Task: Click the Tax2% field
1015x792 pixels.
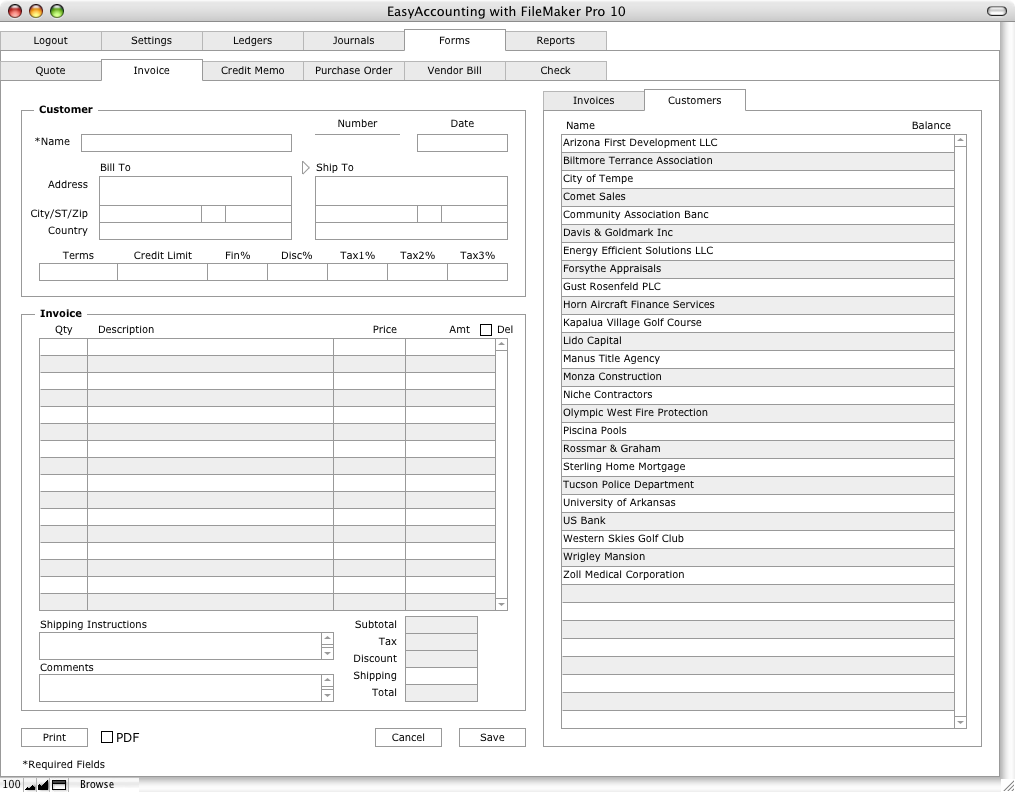Action: tap(418, 272)
